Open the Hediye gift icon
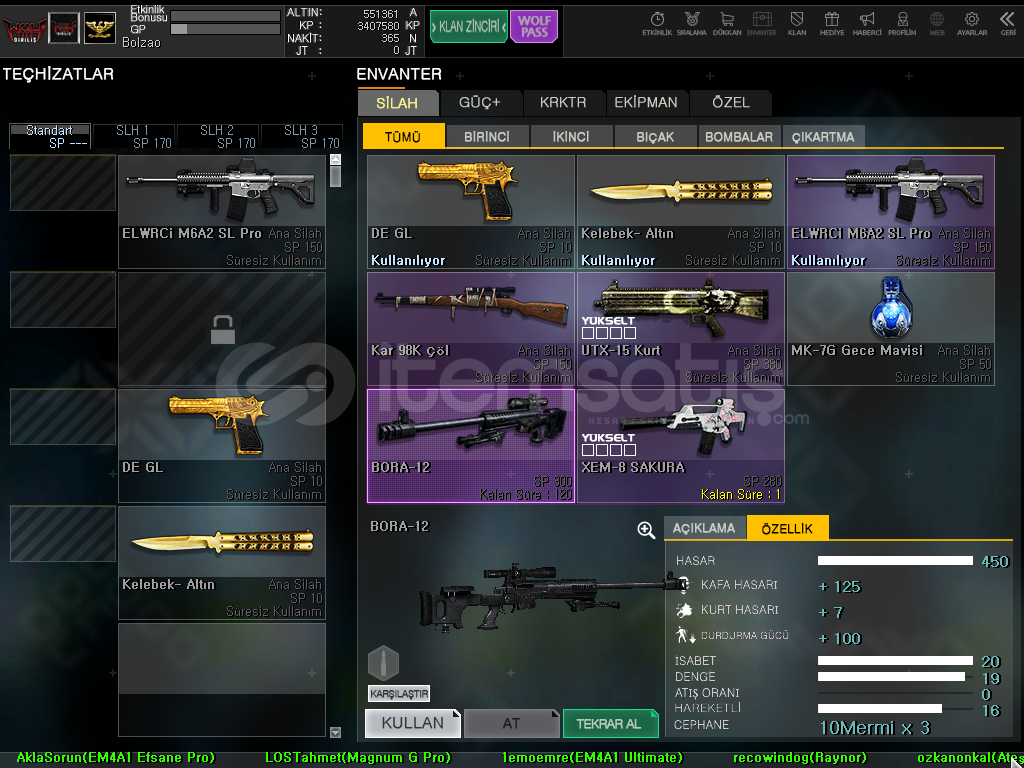Image resolution: width=1024 pixels, height=768 pixels. pyautogui.click(x=831, y=24)
